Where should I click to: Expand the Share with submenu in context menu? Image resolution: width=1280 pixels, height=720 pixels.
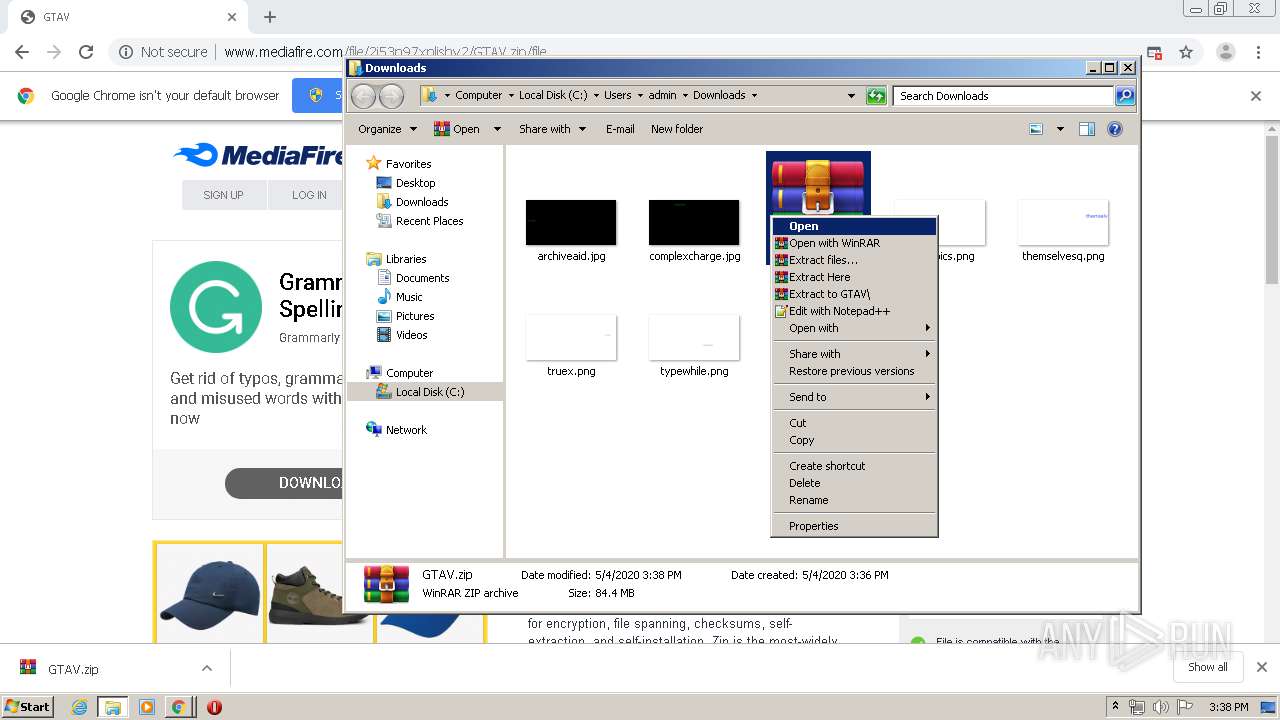click(854, 354)
